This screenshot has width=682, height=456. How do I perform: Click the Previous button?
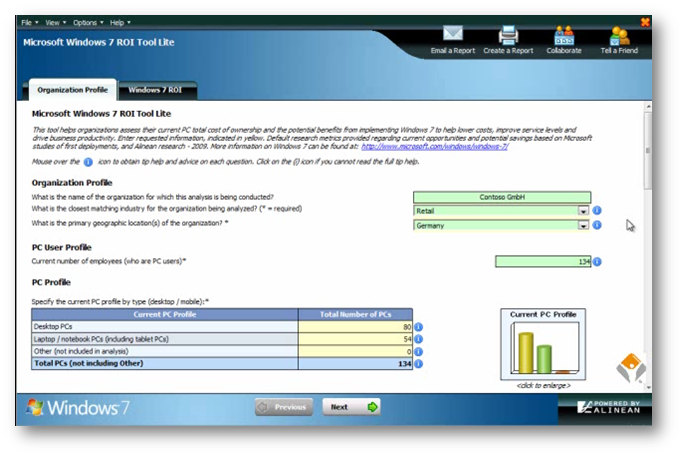tap(284, 407)
